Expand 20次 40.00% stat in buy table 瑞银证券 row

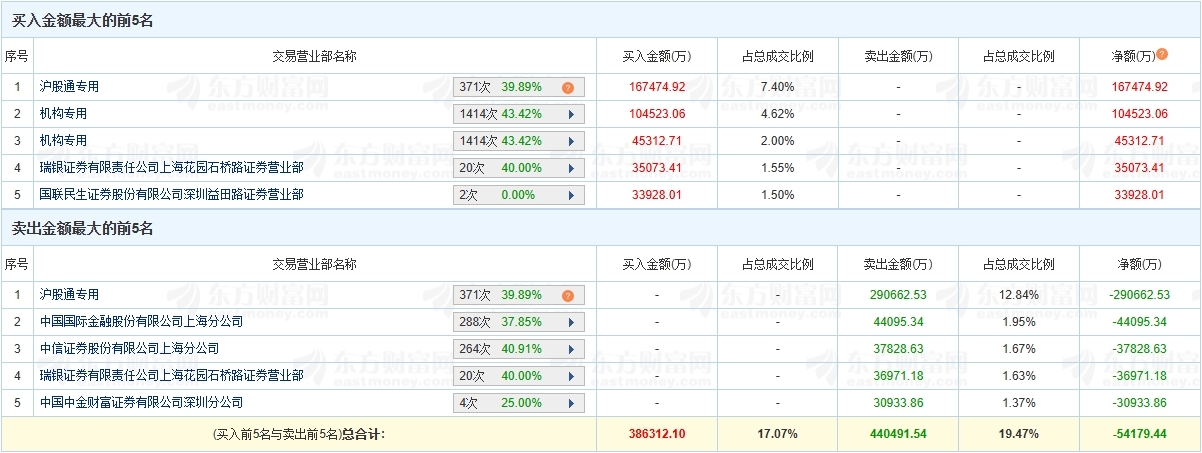click(x=571, y=168)
